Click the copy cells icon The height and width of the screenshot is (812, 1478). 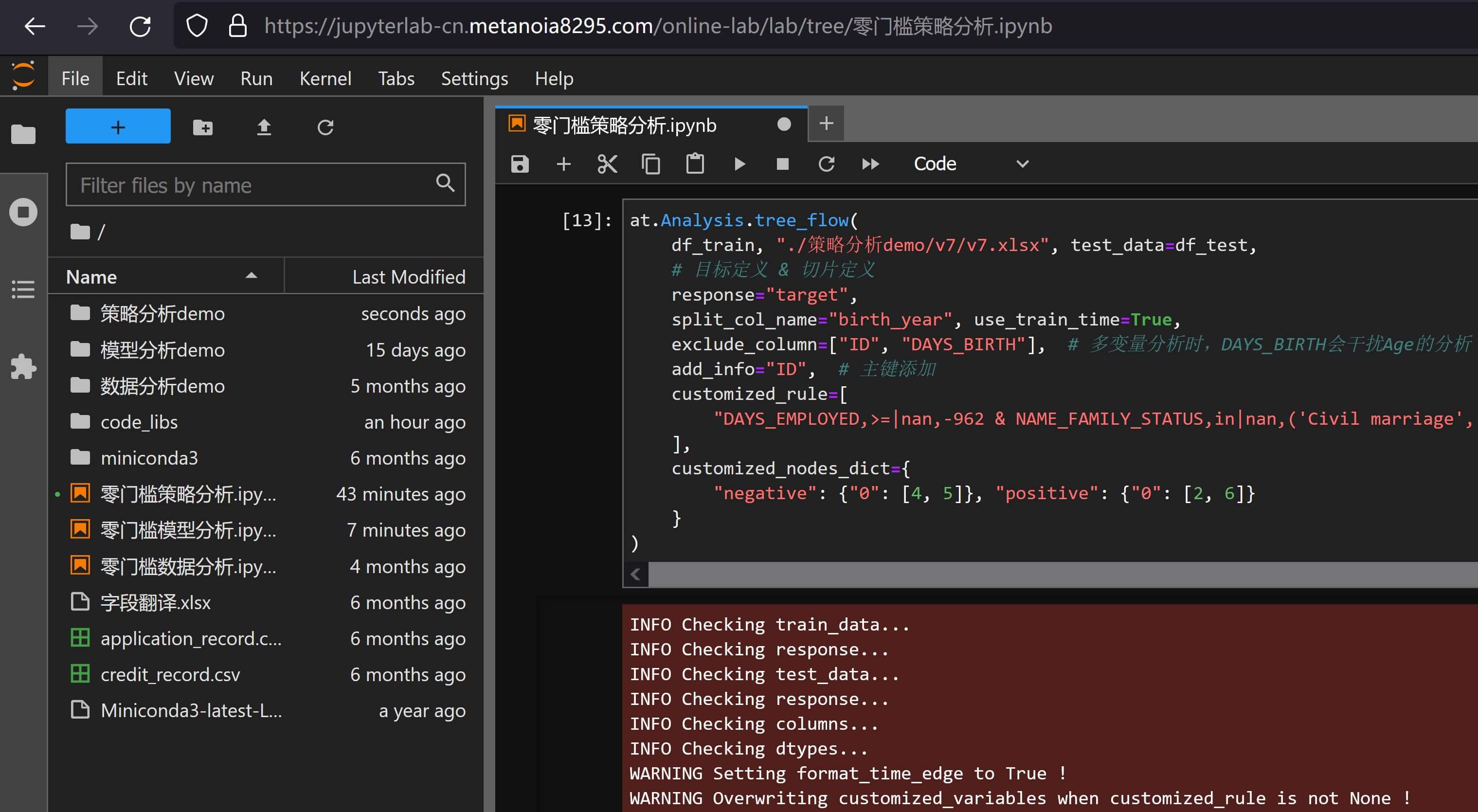650,164
